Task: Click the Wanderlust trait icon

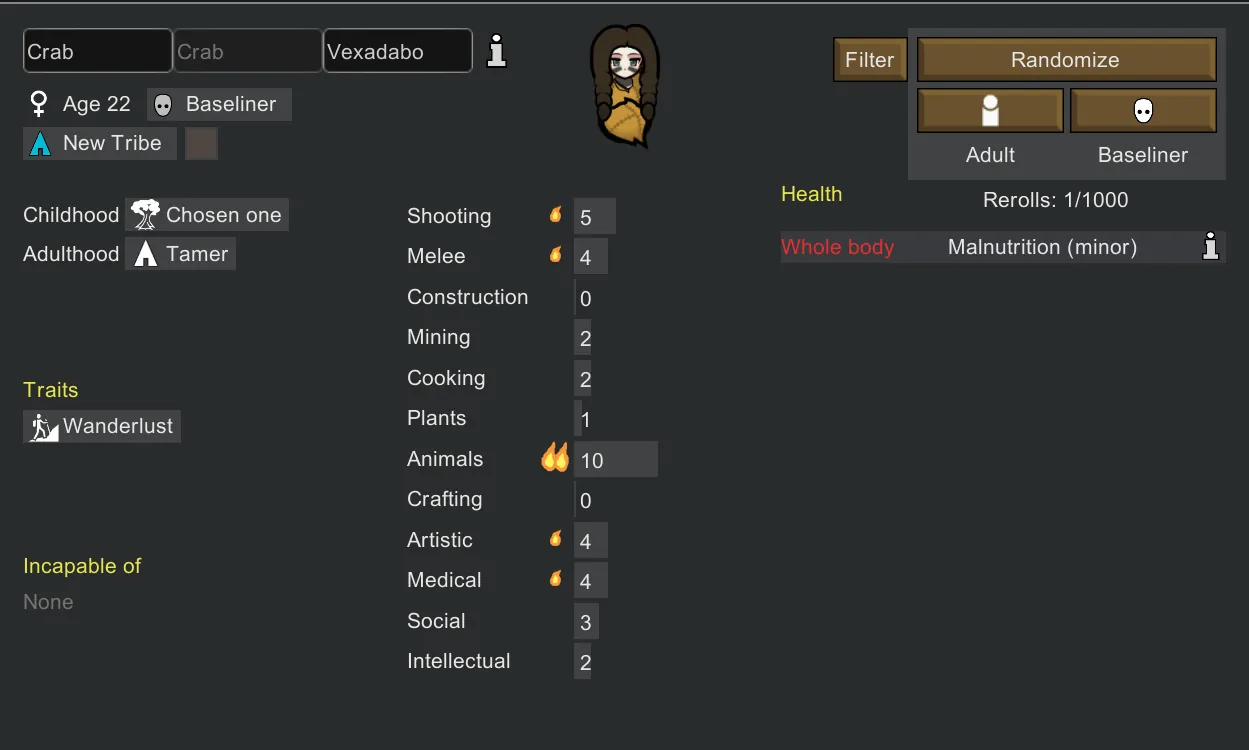Action: [44, 427]
